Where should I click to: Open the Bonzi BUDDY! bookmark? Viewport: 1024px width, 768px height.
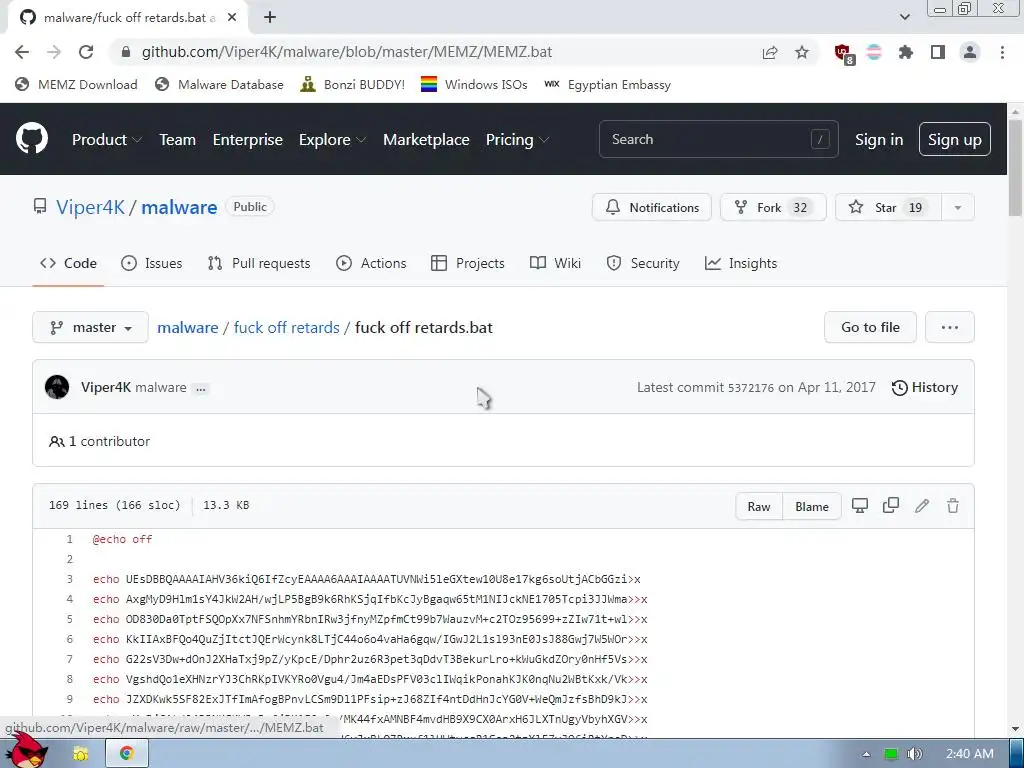click(353, 84)
